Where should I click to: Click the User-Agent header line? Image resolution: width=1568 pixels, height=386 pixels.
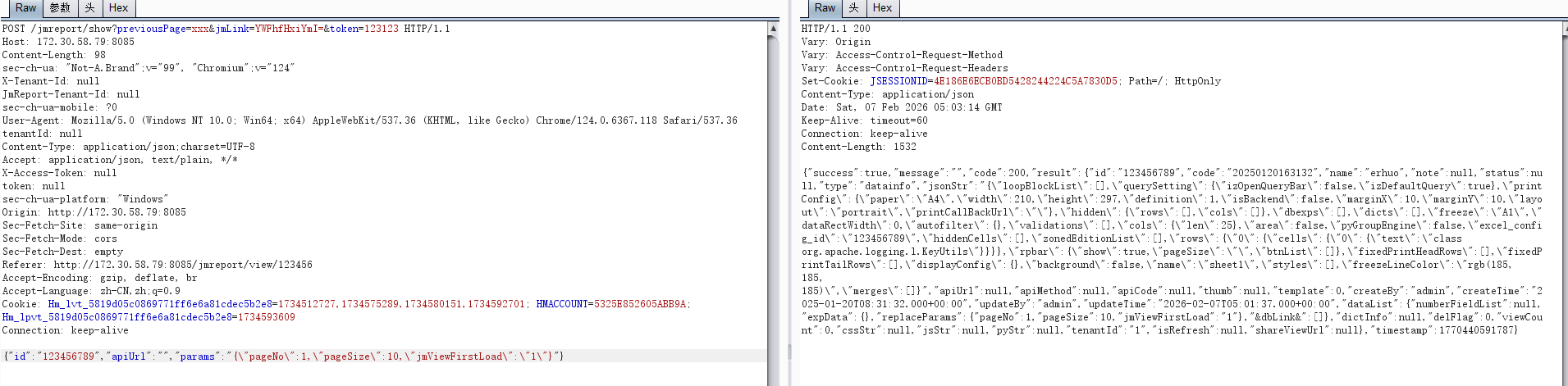(369, 120)
